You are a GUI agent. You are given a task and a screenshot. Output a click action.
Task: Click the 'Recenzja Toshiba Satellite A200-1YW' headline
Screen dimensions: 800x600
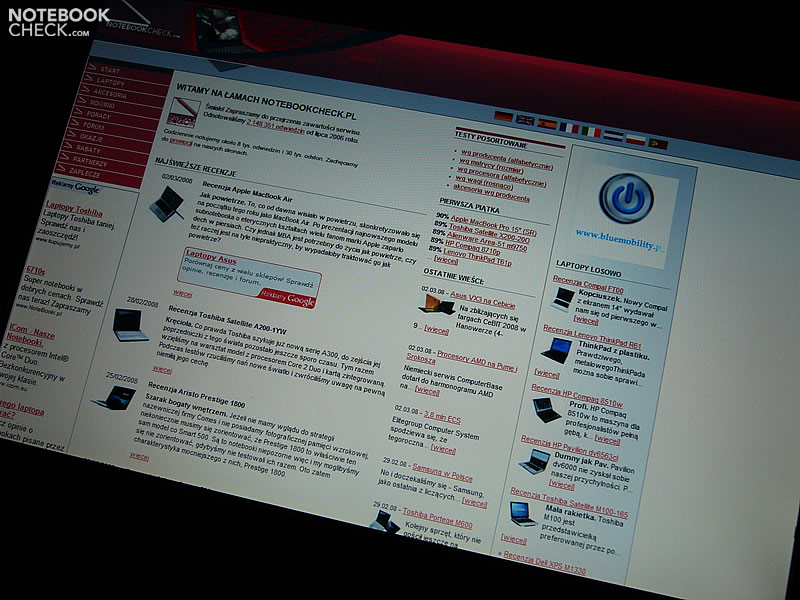pos(228,320)
